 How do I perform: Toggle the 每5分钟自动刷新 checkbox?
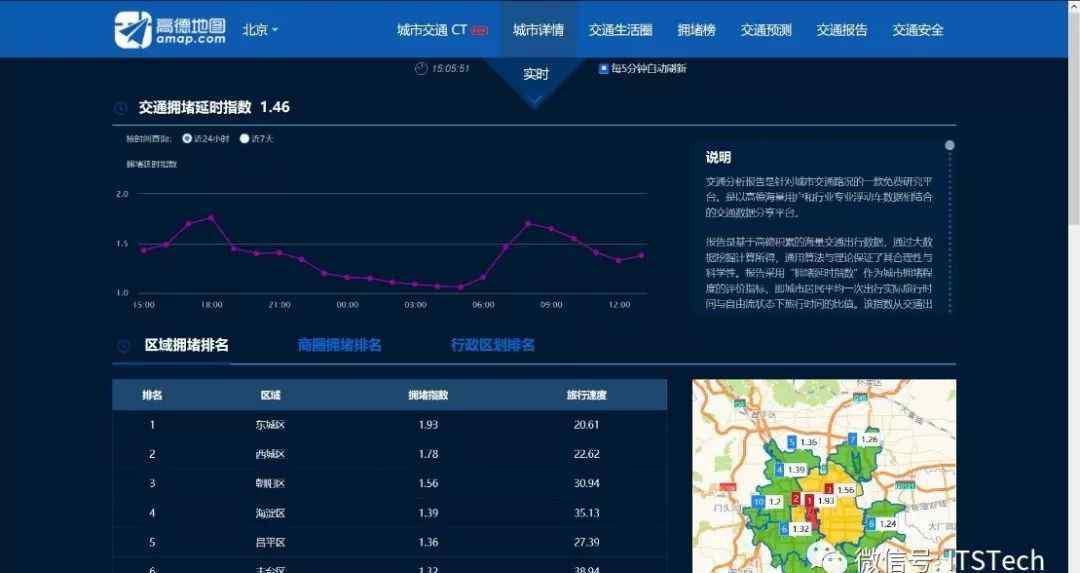tap(603, 68)
